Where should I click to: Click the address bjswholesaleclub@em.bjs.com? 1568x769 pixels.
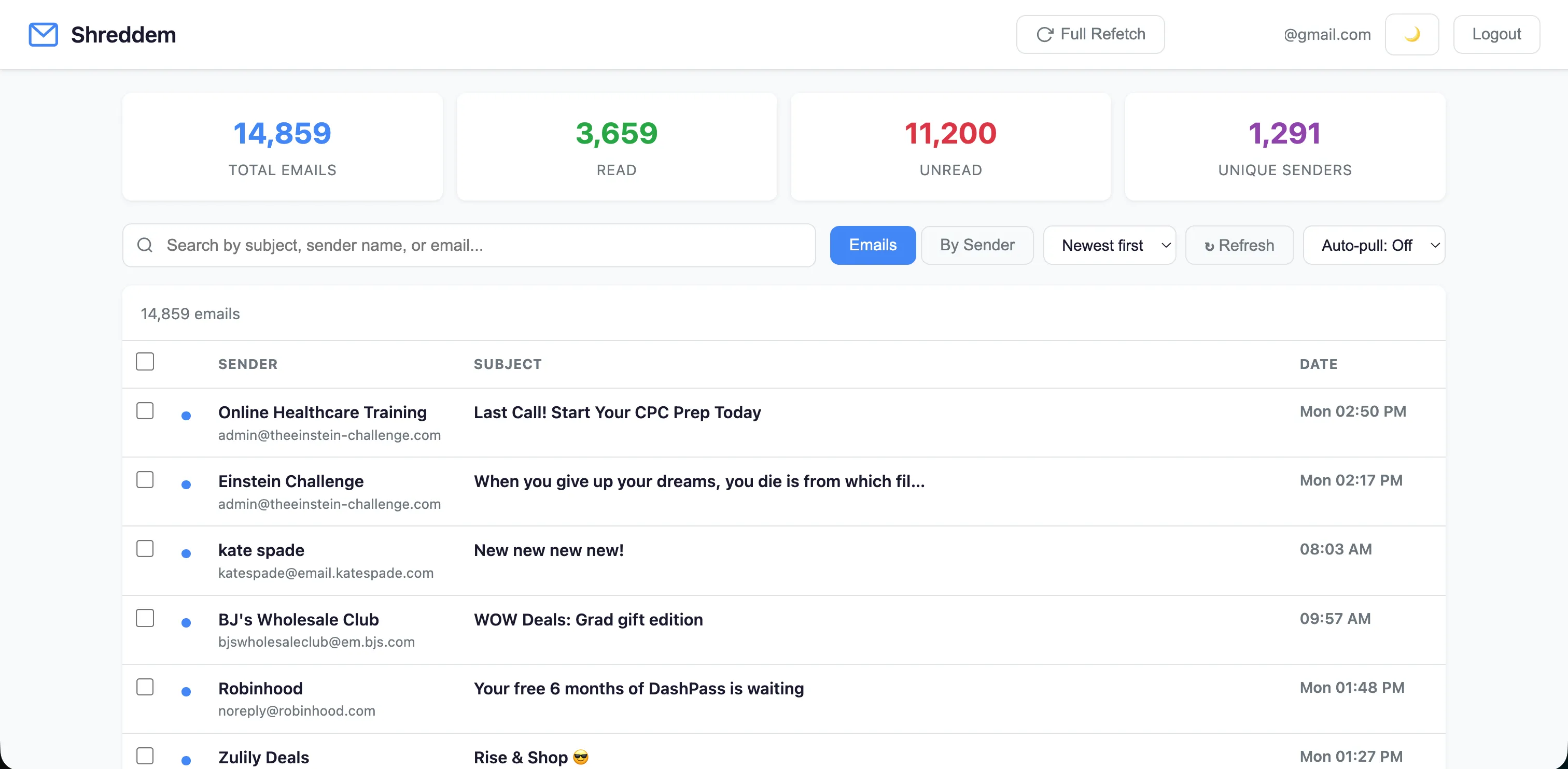coord(316,642)
